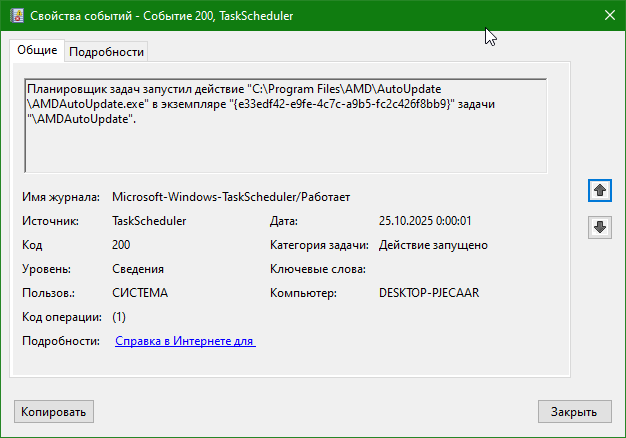Select task category Действие запущено

pos(433,245)
